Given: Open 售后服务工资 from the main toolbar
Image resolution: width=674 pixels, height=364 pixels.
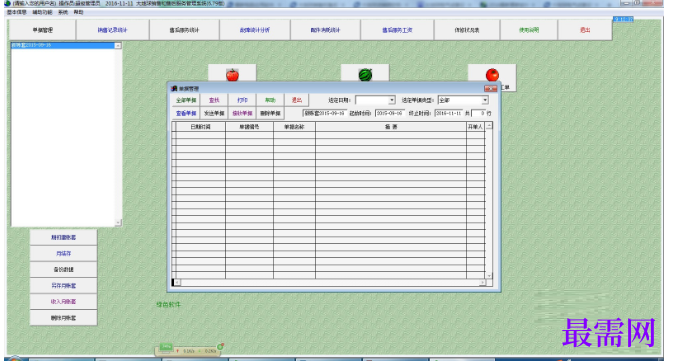Looking at the screenshot, I should click(x=397, y=30).
